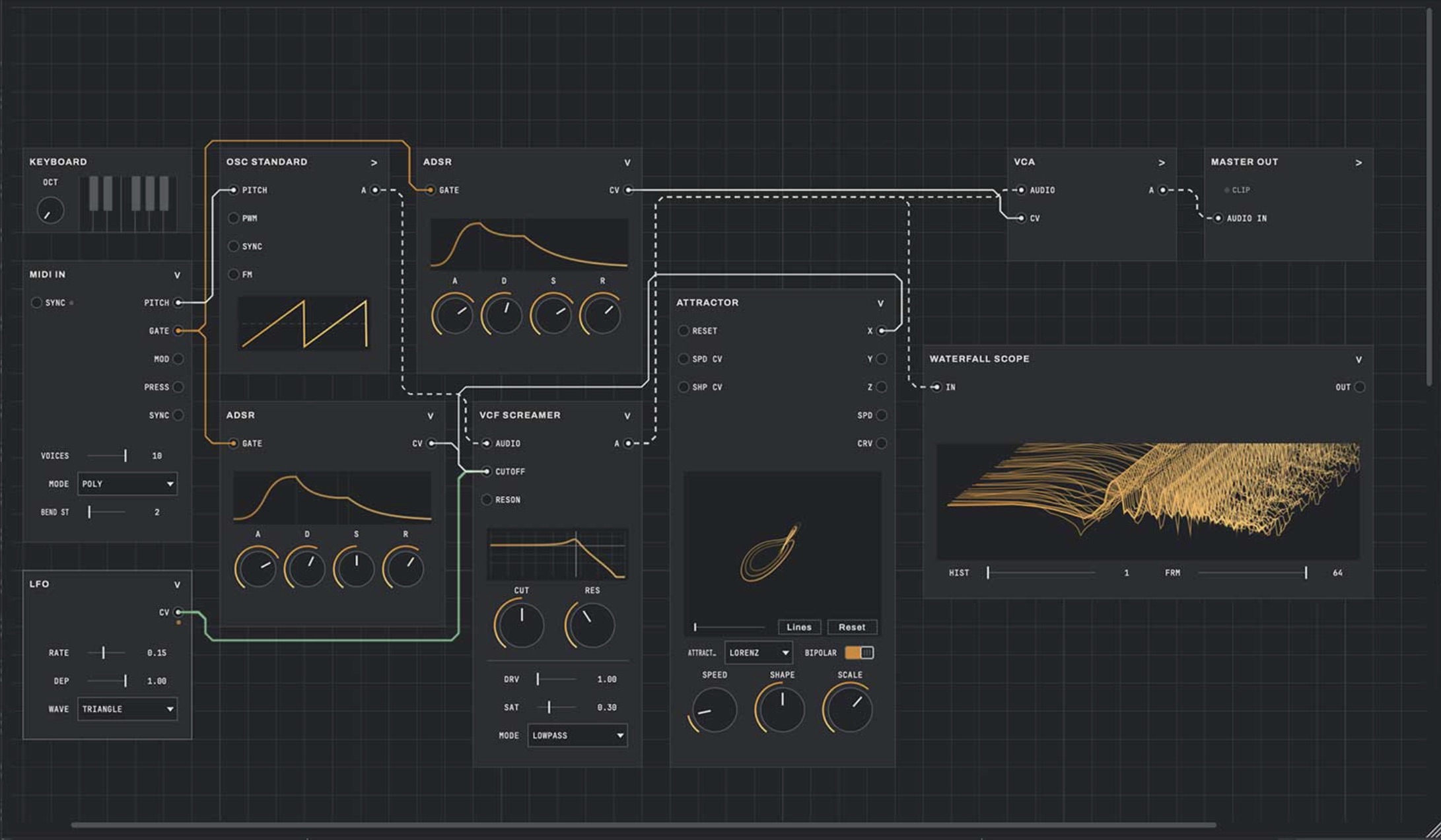This screenshot has height=840, width=1441.
Task: Collapse the VCF Screamer module chevron
Action: [627, 416]
